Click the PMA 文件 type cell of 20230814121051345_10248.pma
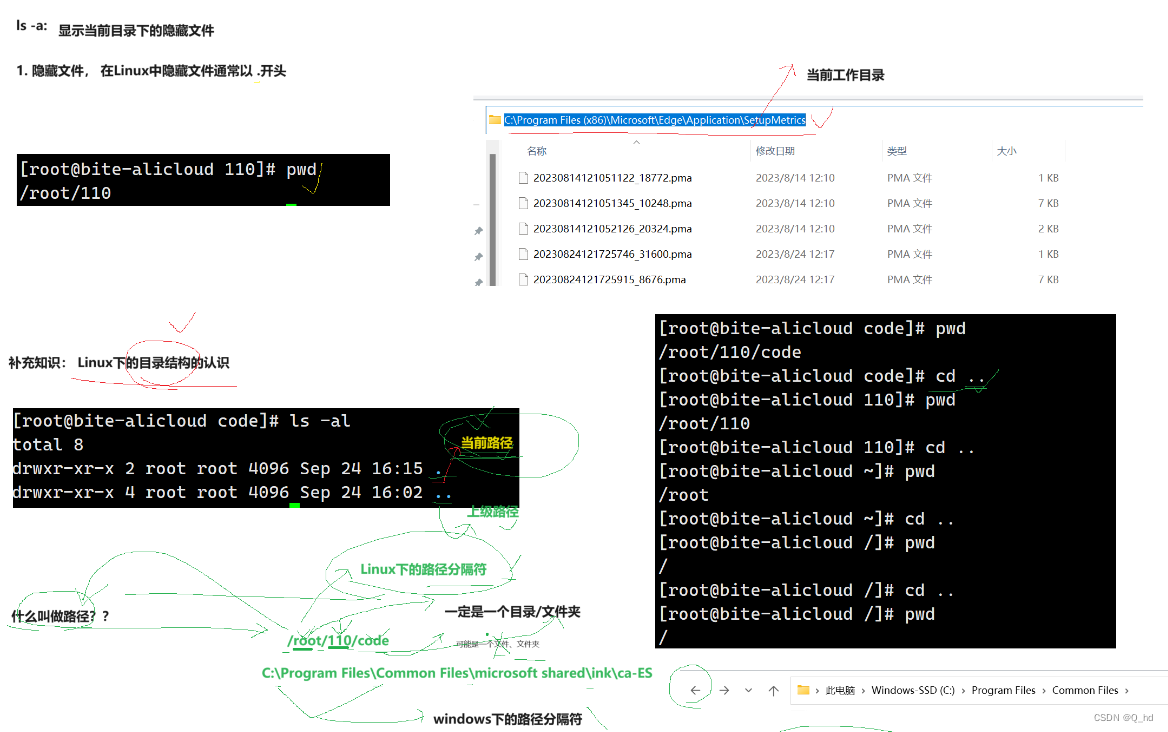This screenshot has width=1168, height=732. click(x=909, y=203)
